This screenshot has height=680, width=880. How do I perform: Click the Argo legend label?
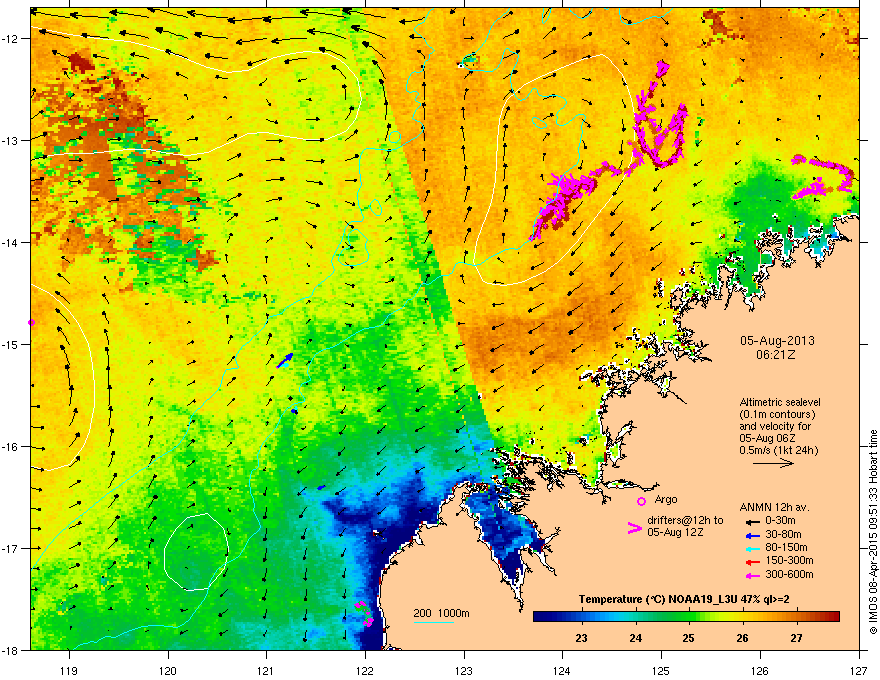click(x=666, y=499)
